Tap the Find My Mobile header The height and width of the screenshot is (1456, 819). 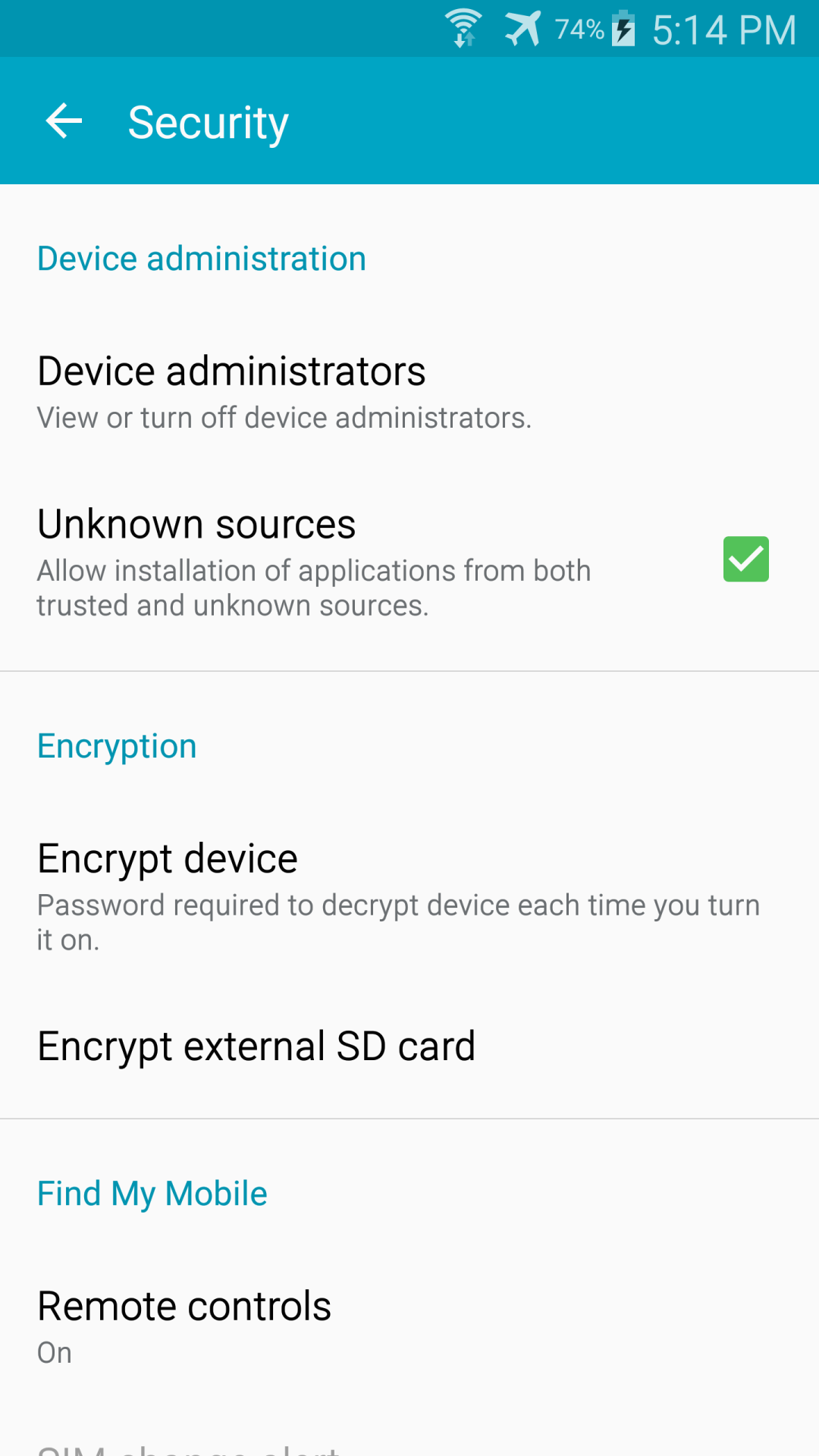[152, 1194]
